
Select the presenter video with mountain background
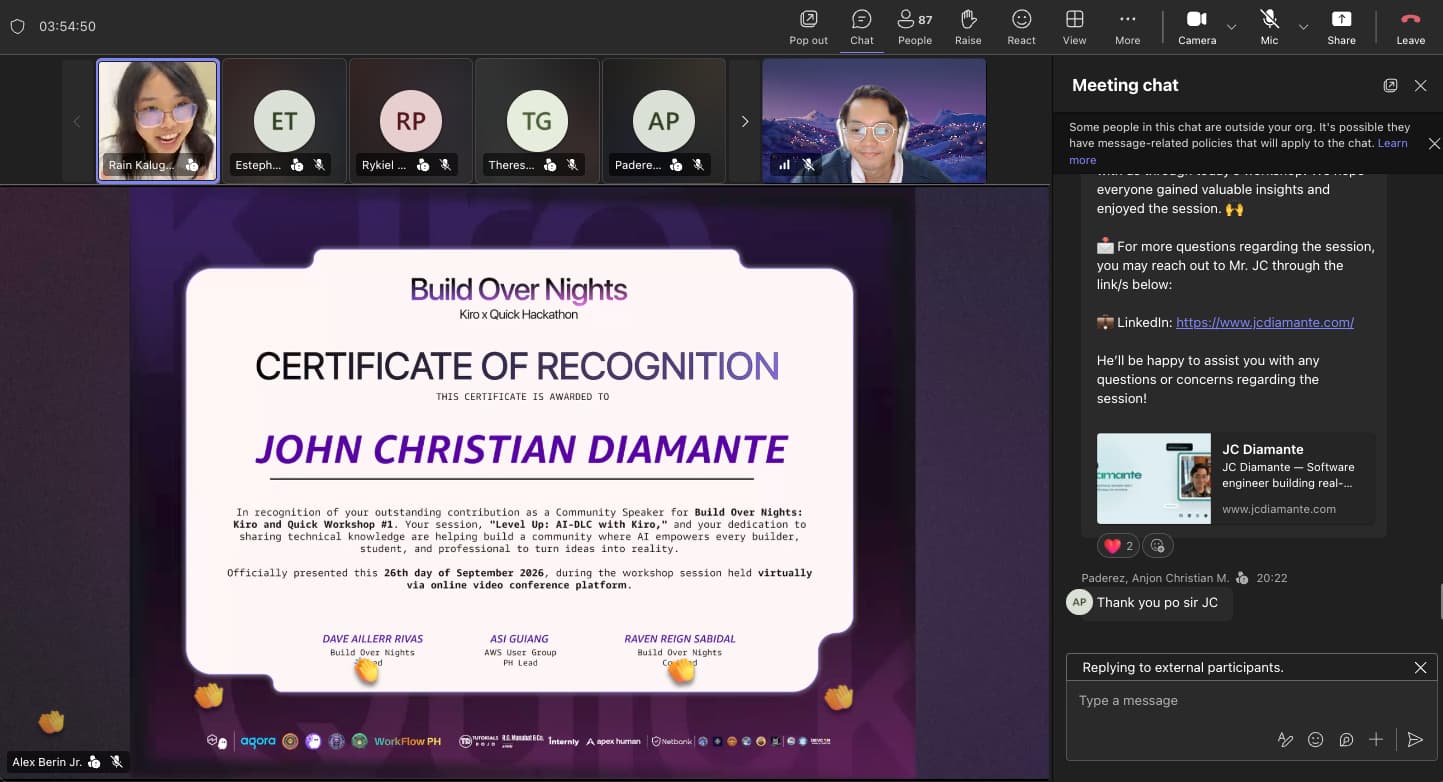[x=874, y=121]
